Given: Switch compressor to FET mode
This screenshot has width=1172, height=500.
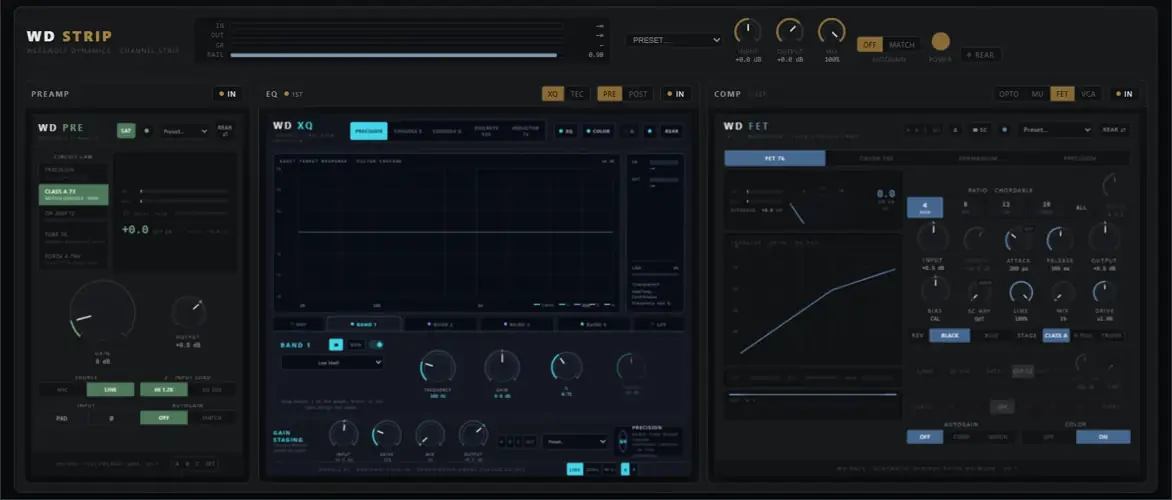Looking at the screenshot, I should pos(1061,94).
